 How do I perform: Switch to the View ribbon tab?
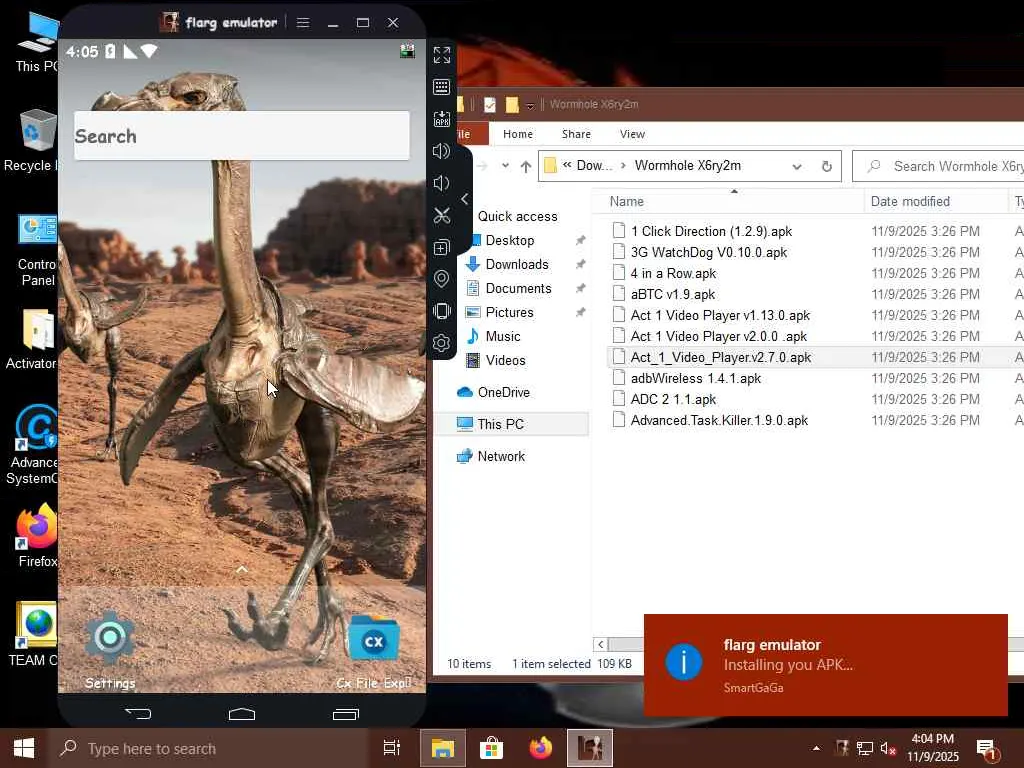pos(632,134)
